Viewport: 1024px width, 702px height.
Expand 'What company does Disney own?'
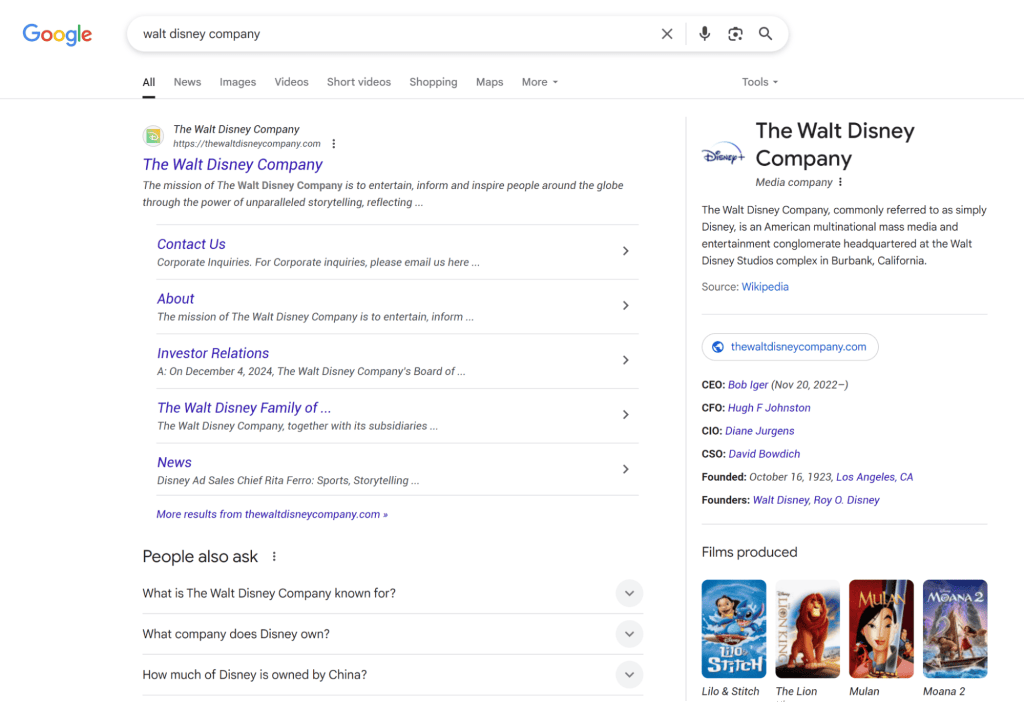(x=392, y=634)
